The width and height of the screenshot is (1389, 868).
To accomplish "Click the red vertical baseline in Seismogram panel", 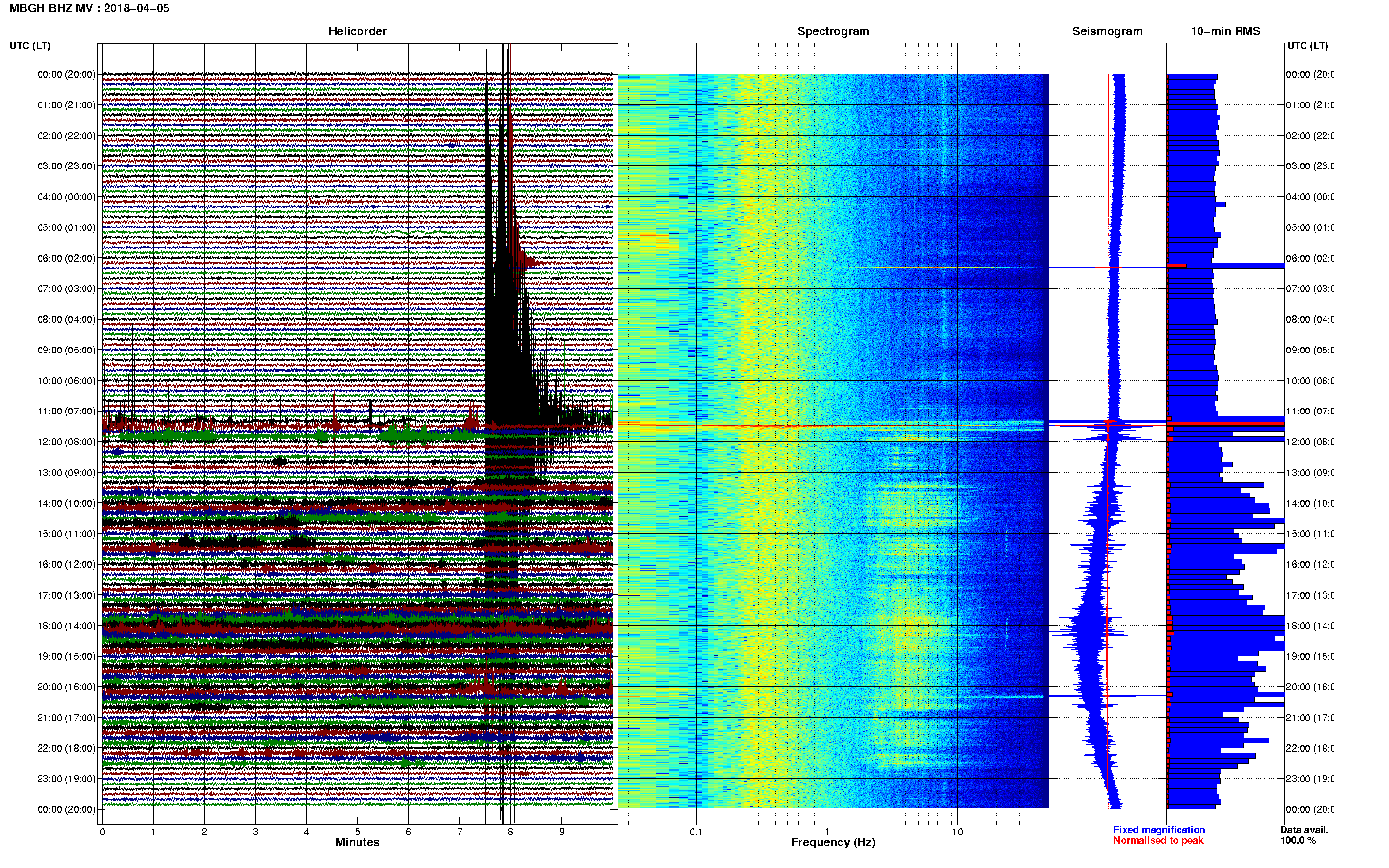I will click(1108, 442).
